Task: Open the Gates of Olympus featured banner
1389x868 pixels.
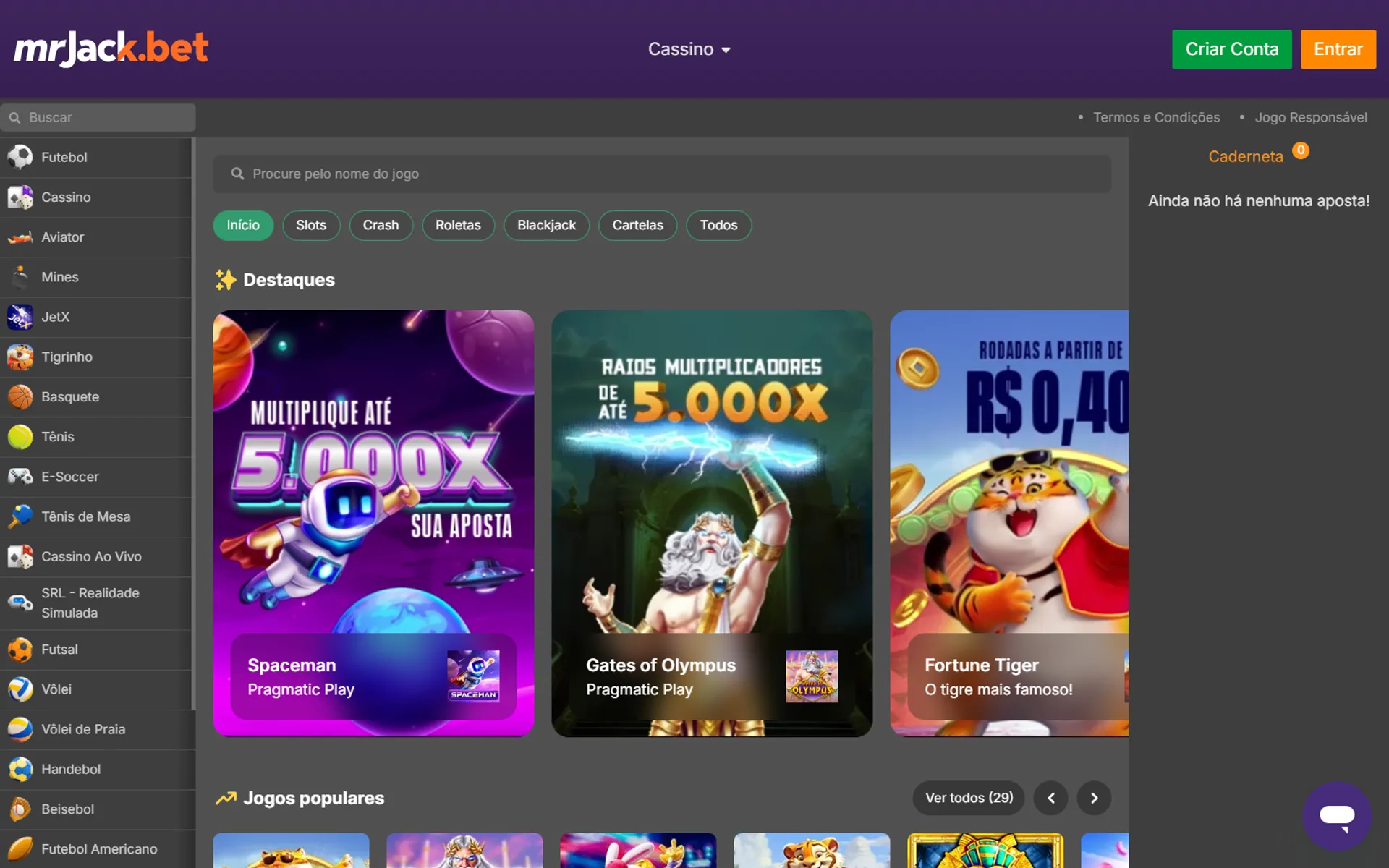Action: point(712,523)
